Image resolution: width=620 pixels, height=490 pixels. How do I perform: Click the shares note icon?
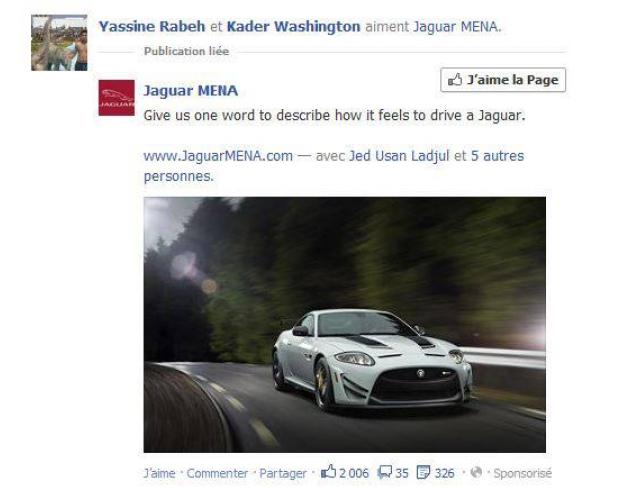423,472
